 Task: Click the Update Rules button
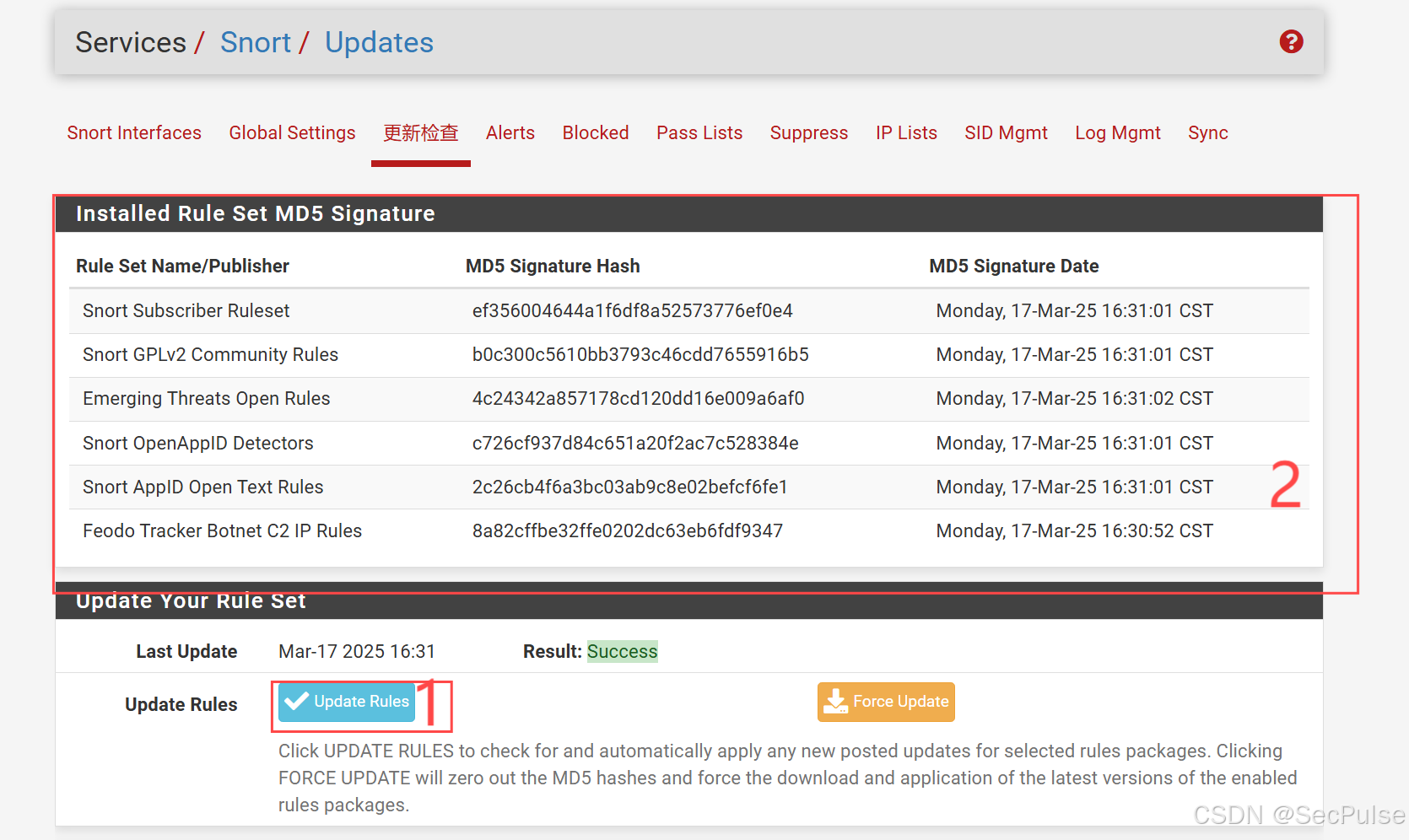click(347, 702)
